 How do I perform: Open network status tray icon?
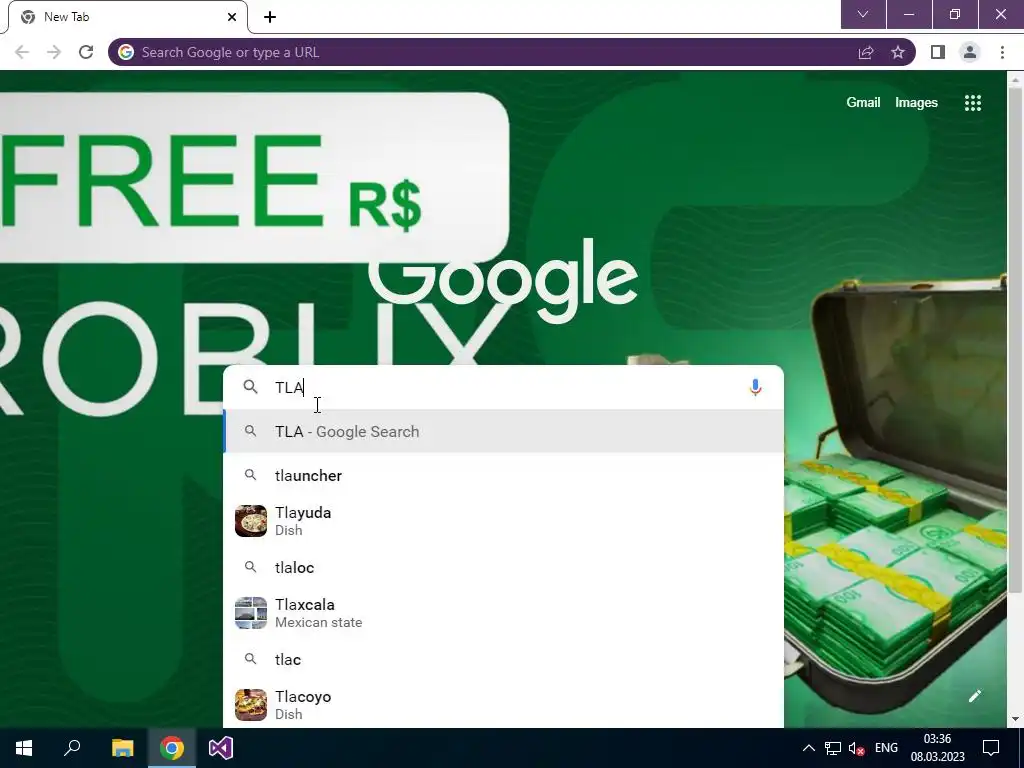pos(833,748)
